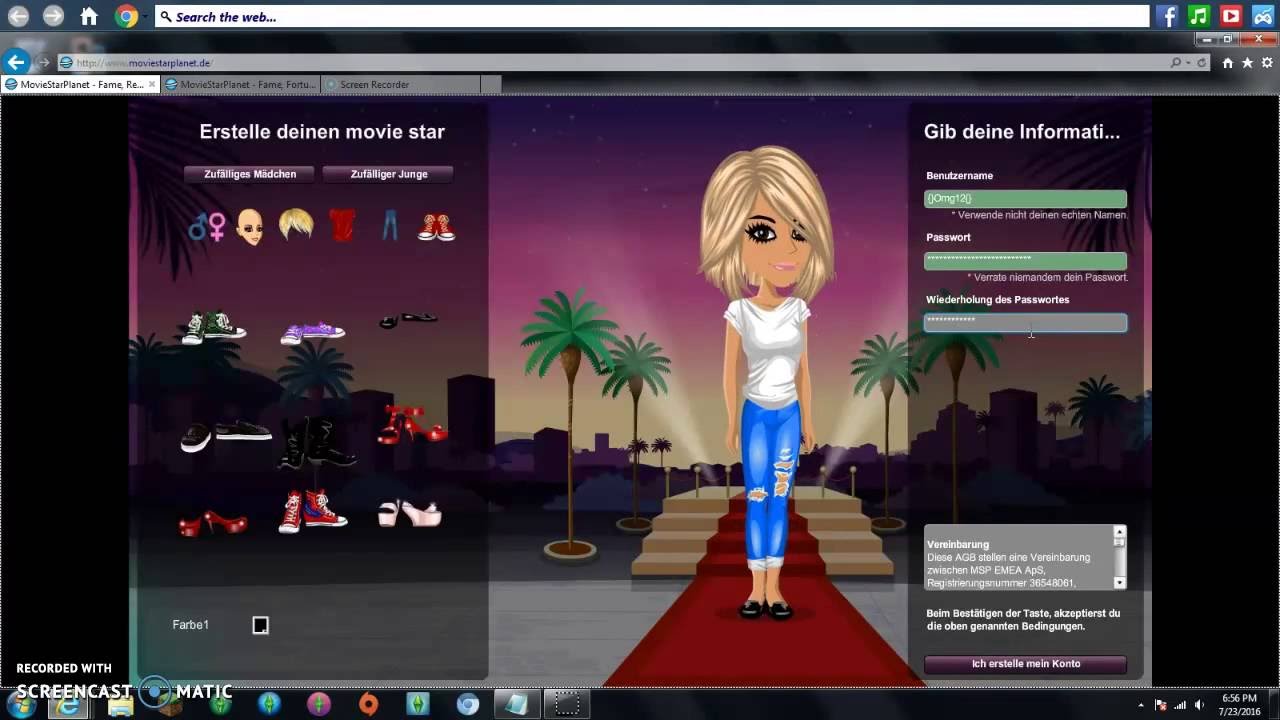Open the dashed-rectangle screen recorder taskbar icon
1280x720 pixels.
tap(567, 704)
